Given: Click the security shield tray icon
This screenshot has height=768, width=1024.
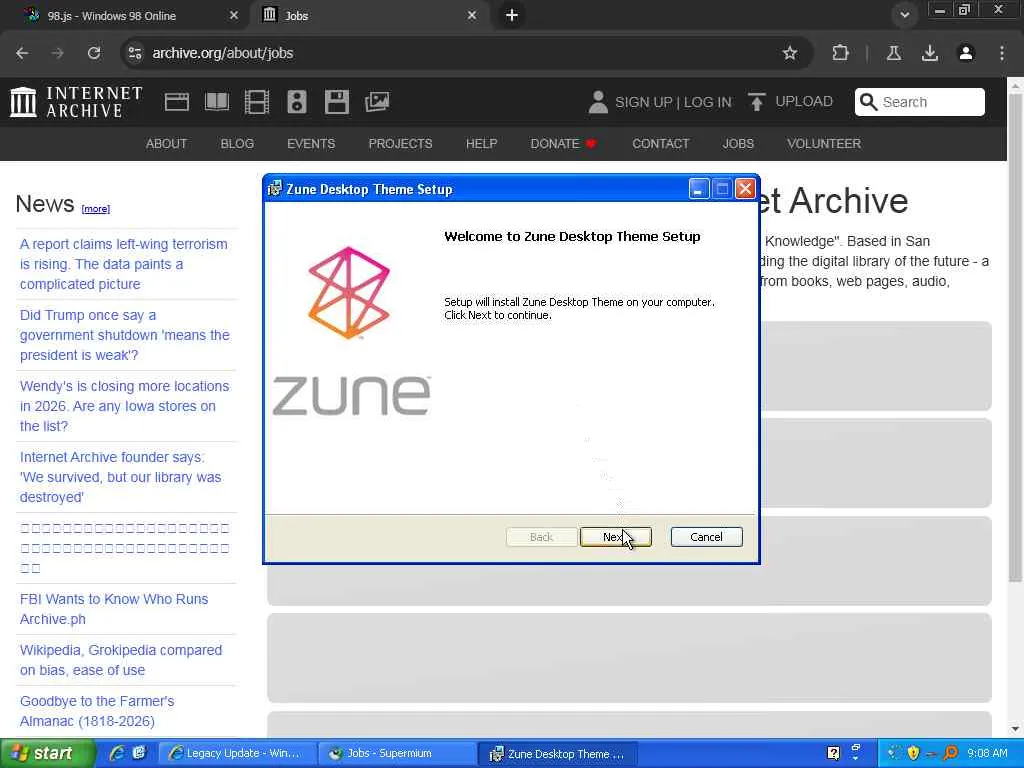Looking at the screenshot, I should [914, 753].
